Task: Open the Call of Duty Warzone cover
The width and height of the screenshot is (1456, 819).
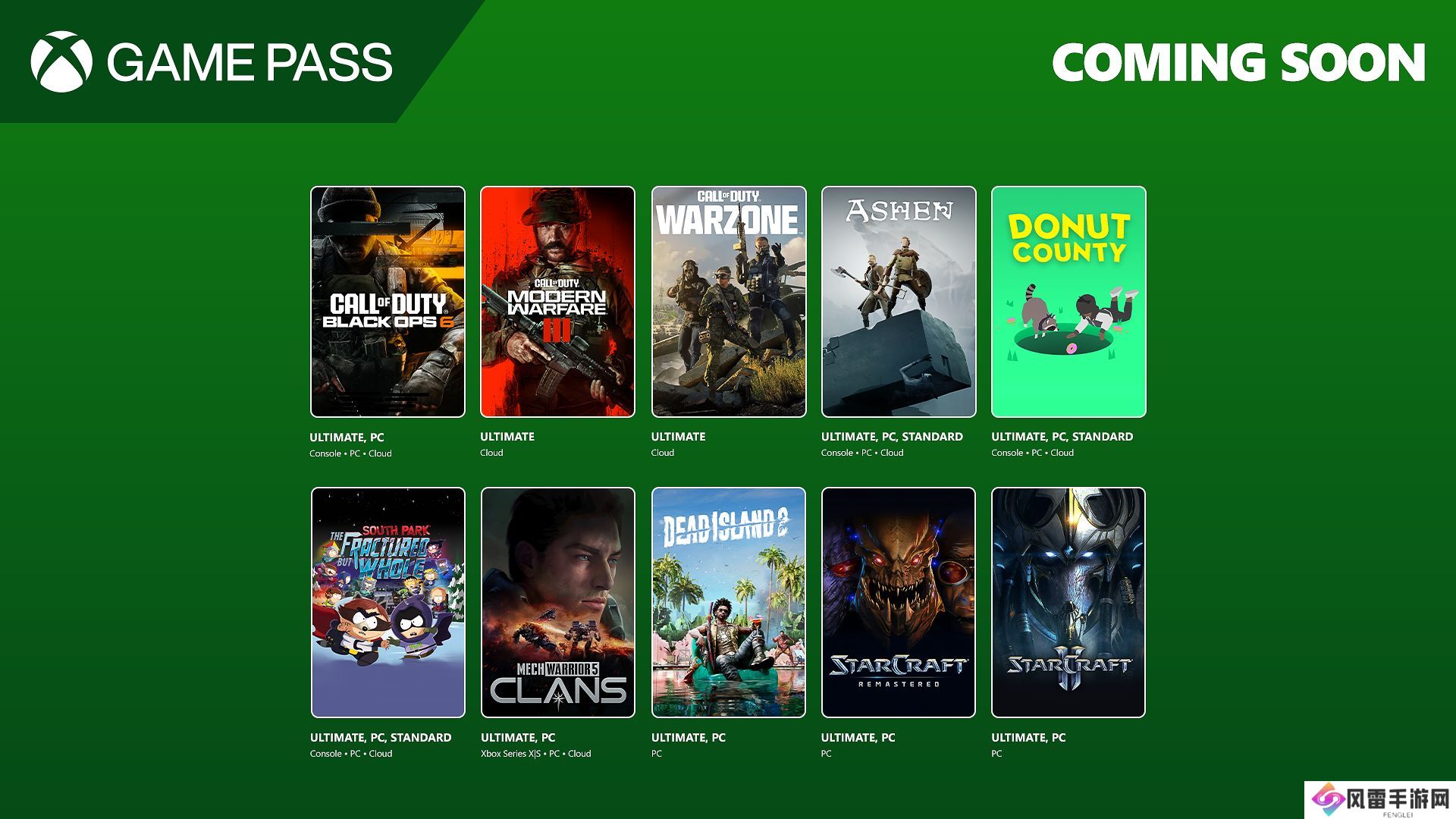Action: pos(729,302)
